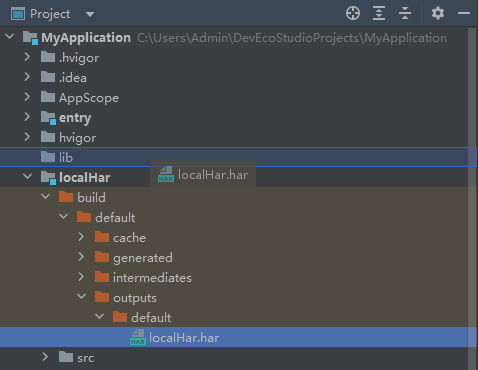Screen dimensions: 478x370
Task: Click the Project panel vertical scrollbar
Action: point(472,198)
